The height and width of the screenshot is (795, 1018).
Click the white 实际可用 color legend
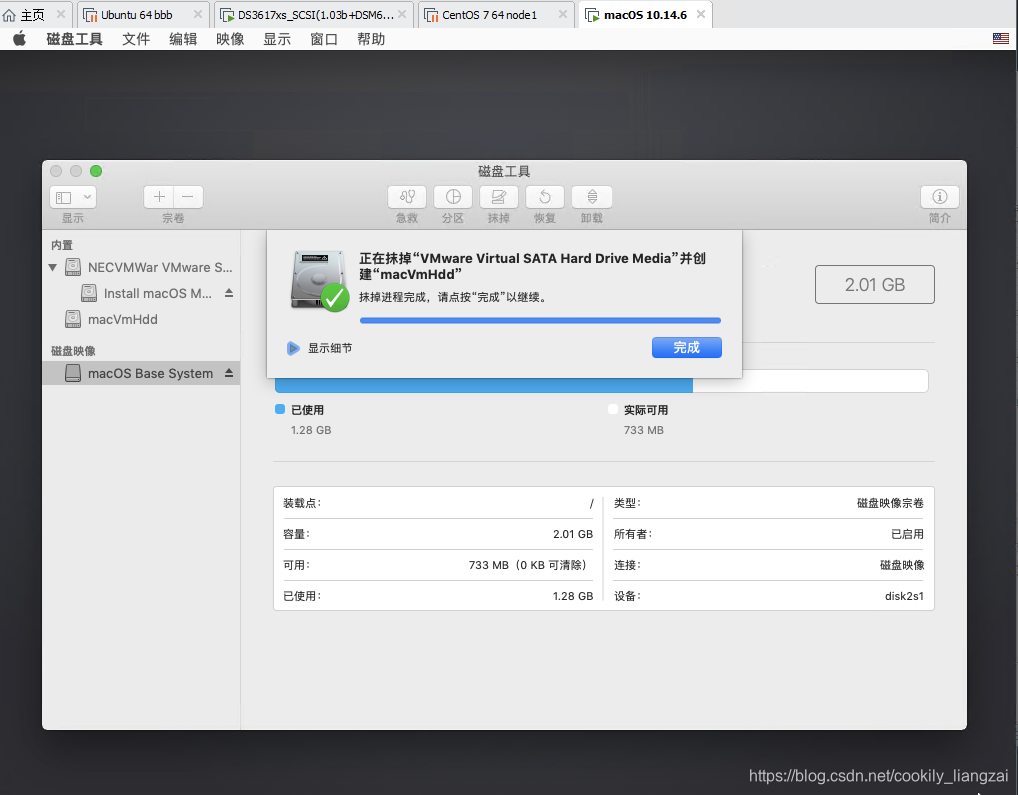coord(612,410)
